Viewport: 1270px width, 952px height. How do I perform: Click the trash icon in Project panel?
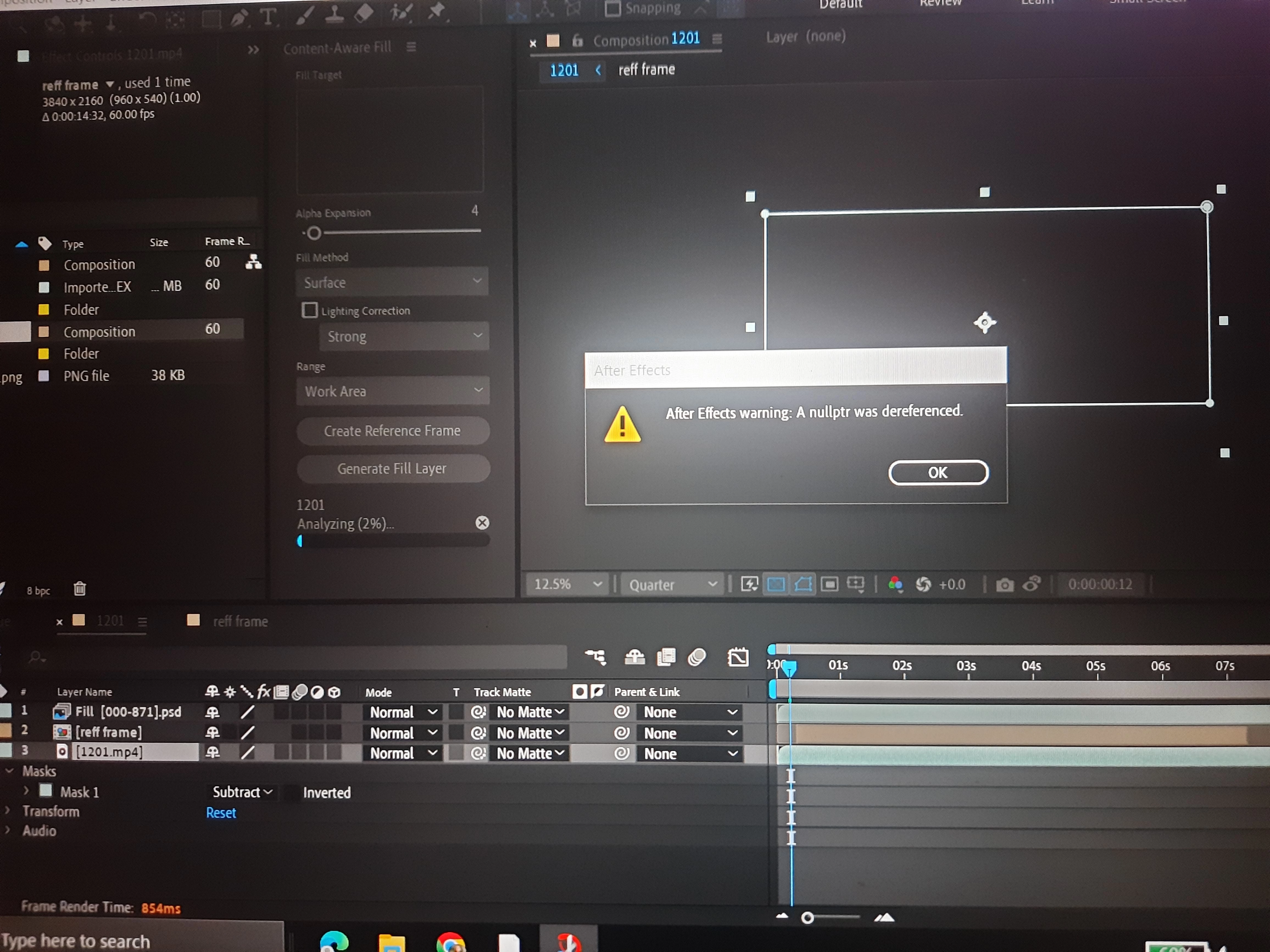pos(80,589)
